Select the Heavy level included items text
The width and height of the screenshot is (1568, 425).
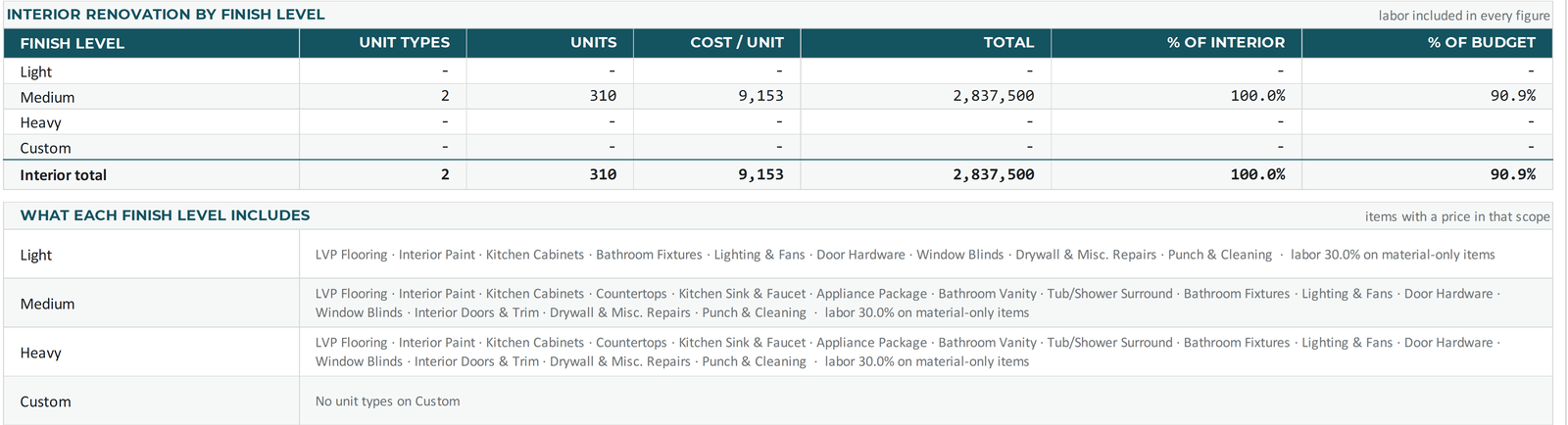pos(907,352)
